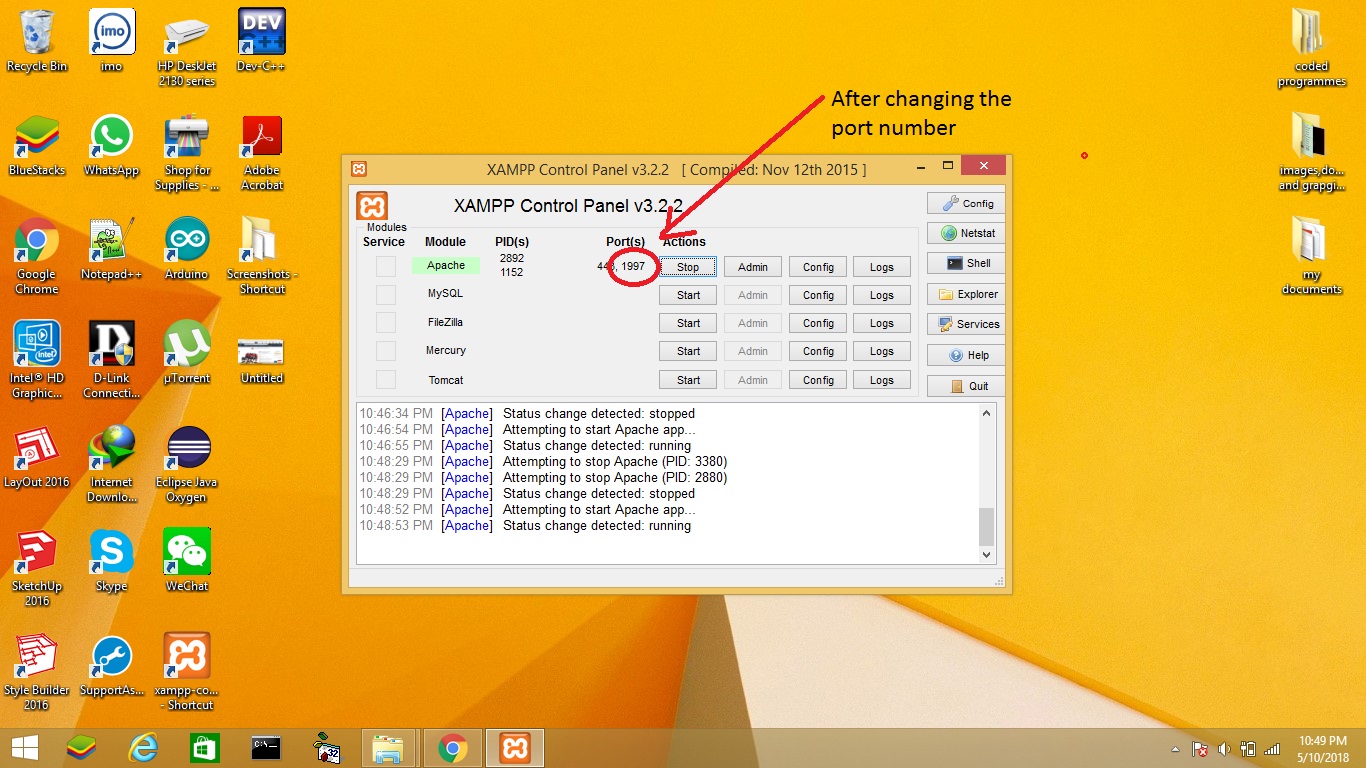Screen dimensions: 1366x768
Task: Open the Tomcat Config menu
Action: [818, 380]
